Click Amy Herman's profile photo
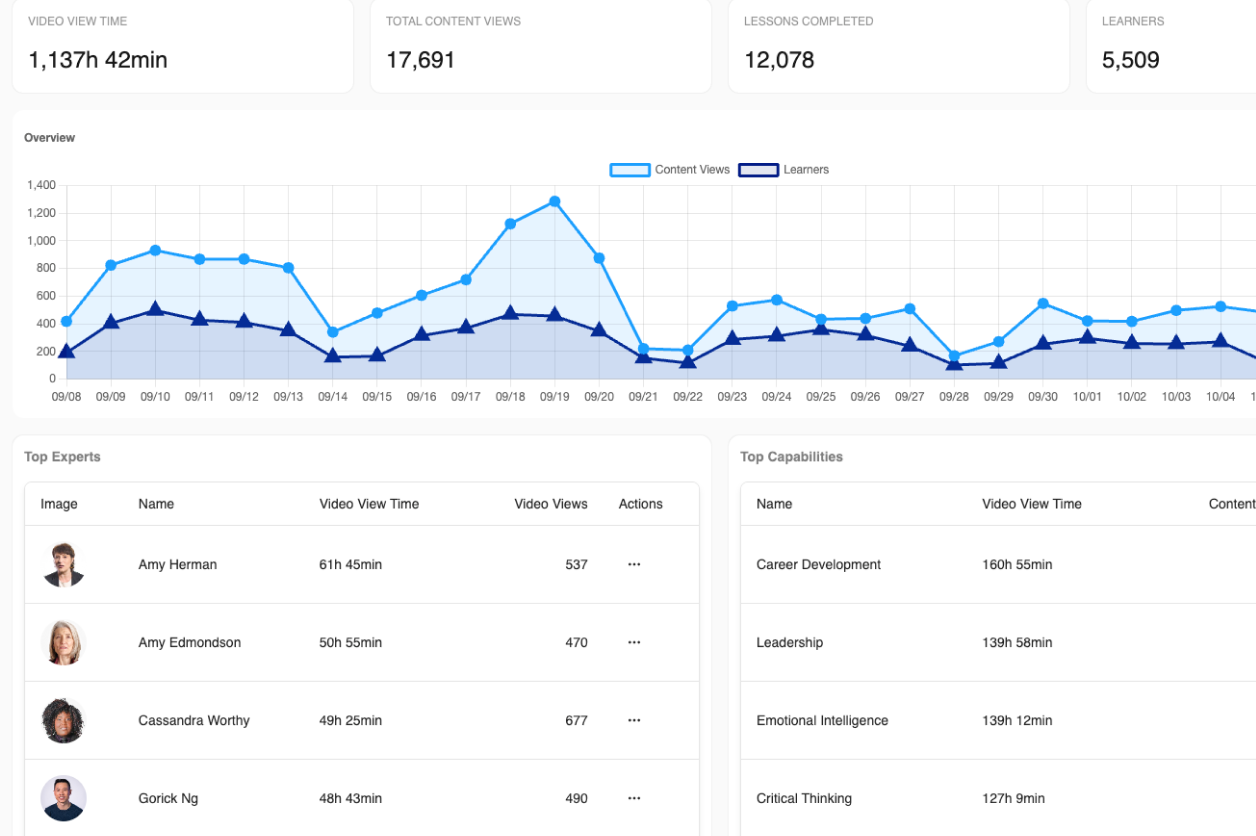 click(63, 564)
